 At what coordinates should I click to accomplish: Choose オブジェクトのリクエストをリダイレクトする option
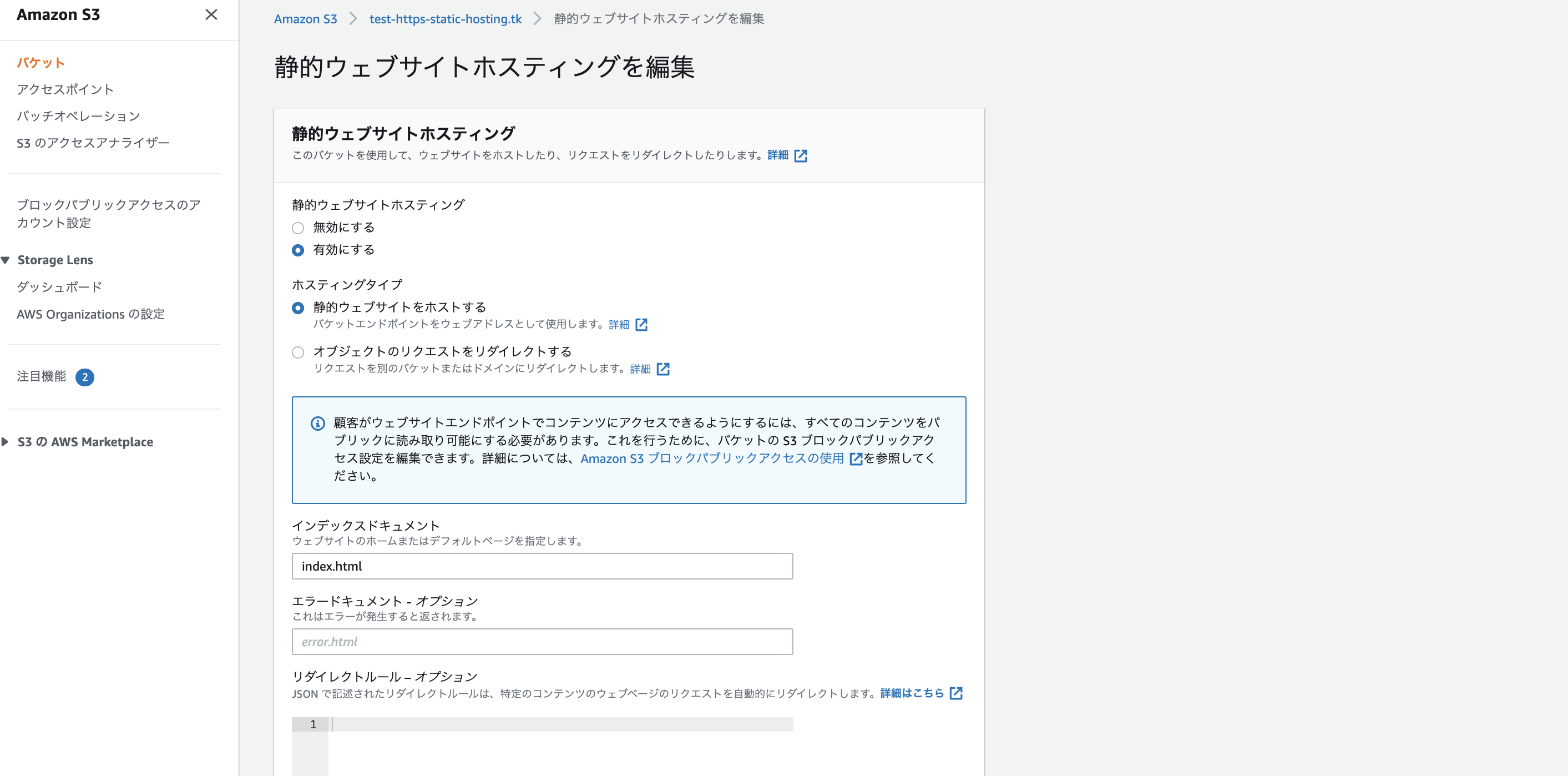click(x=297, y=352)
